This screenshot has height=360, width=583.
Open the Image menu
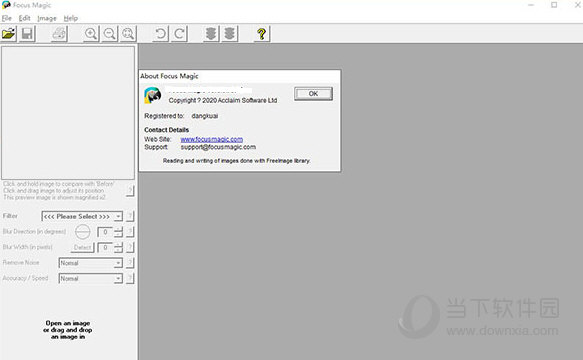point(47,18)
